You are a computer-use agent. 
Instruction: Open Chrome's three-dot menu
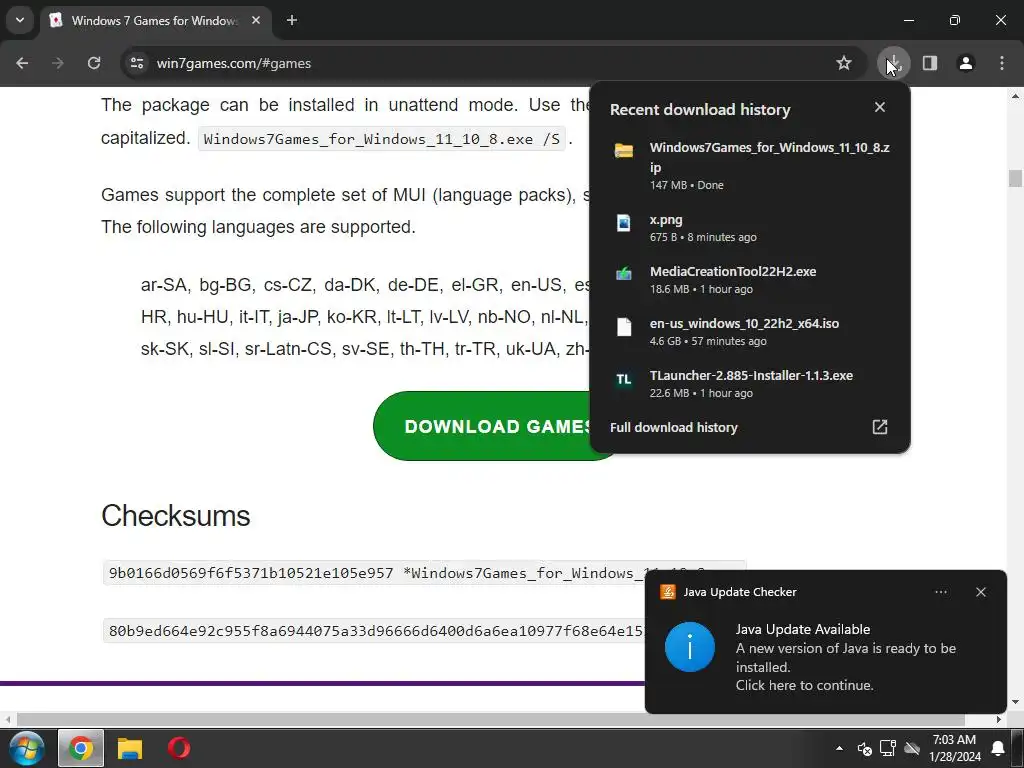(1002, 63)
